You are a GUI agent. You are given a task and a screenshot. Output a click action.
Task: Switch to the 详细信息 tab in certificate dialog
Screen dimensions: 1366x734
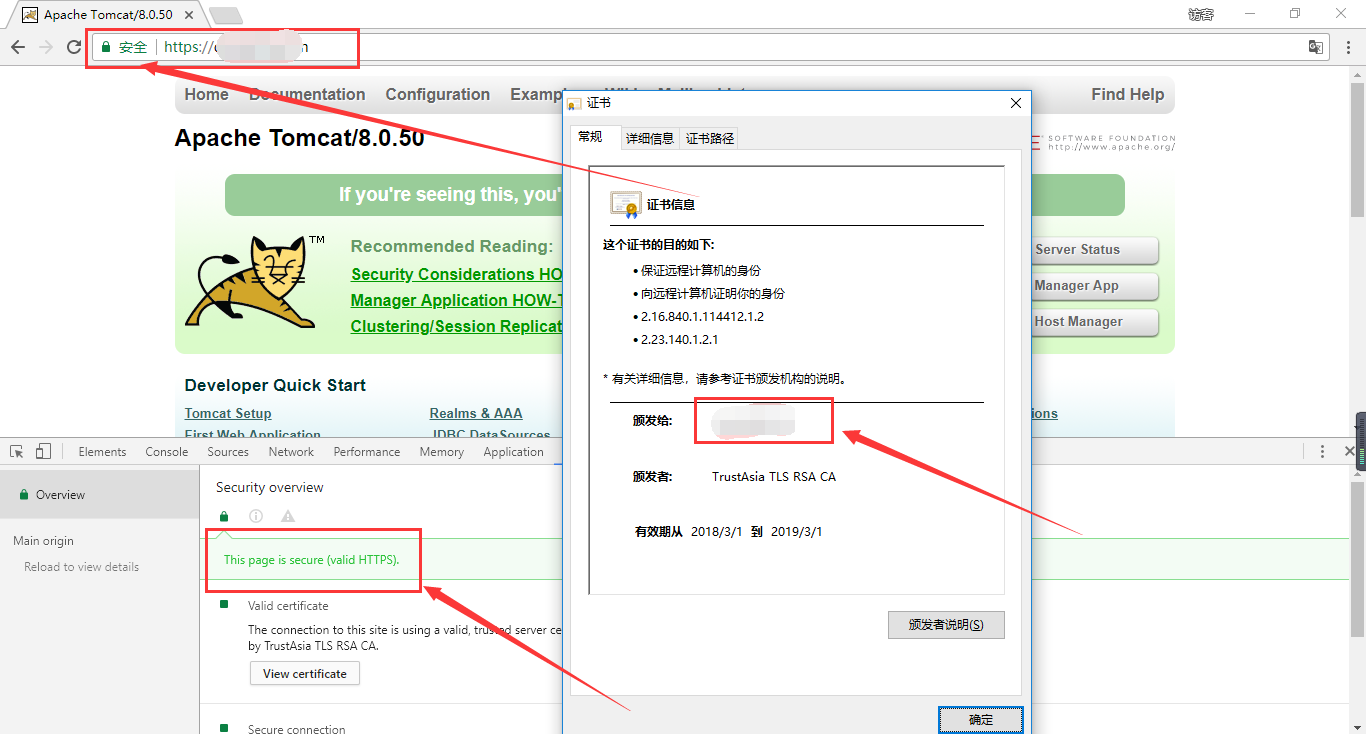click(650, 138)
